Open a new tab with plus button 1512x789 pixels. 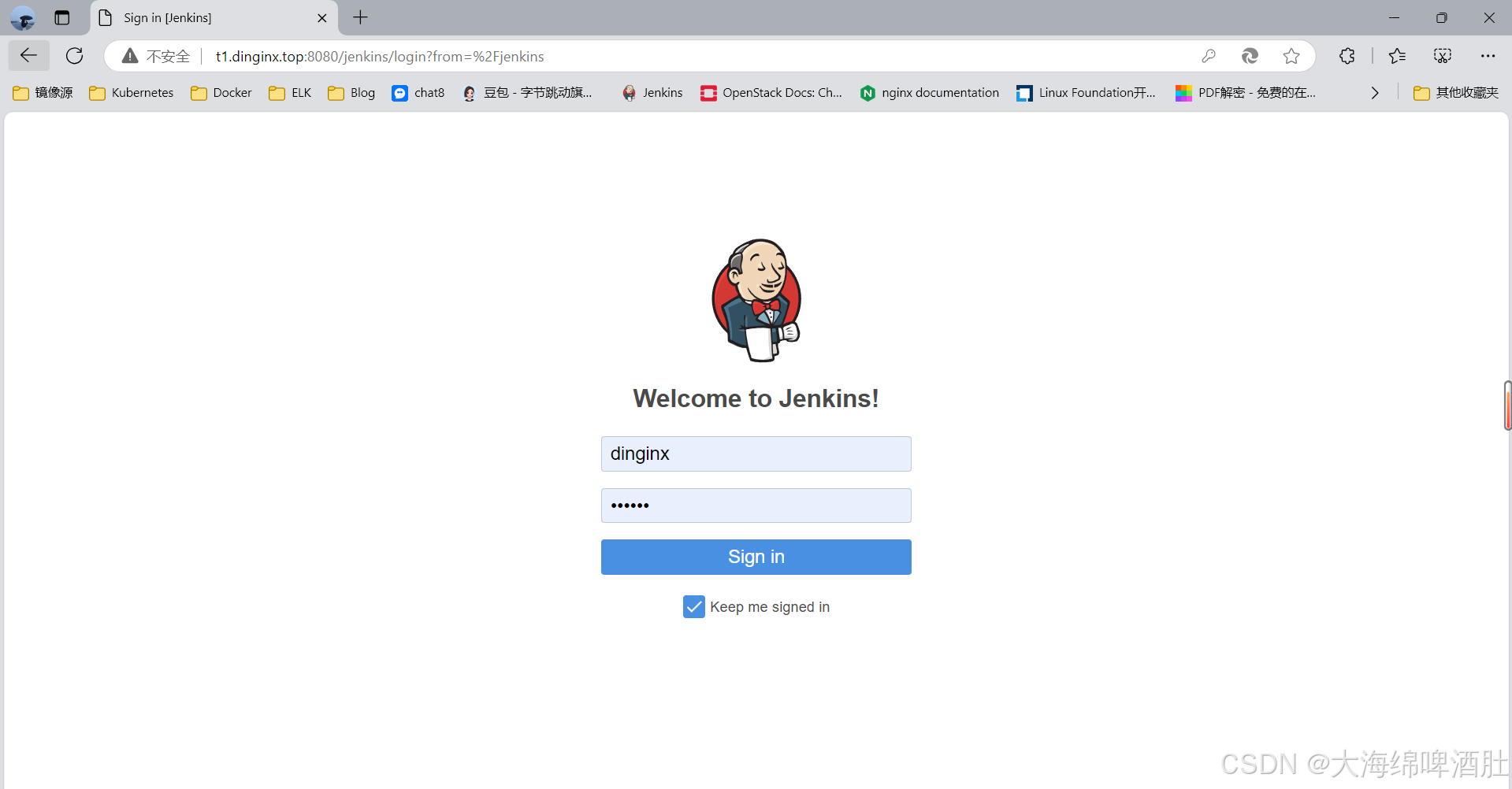tap(360, 17)
